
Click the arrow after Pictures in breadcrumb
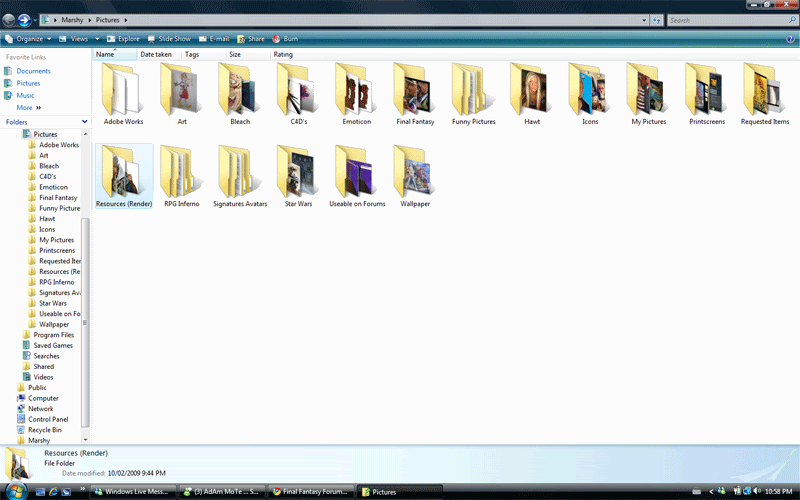click(x=126, y=20)
